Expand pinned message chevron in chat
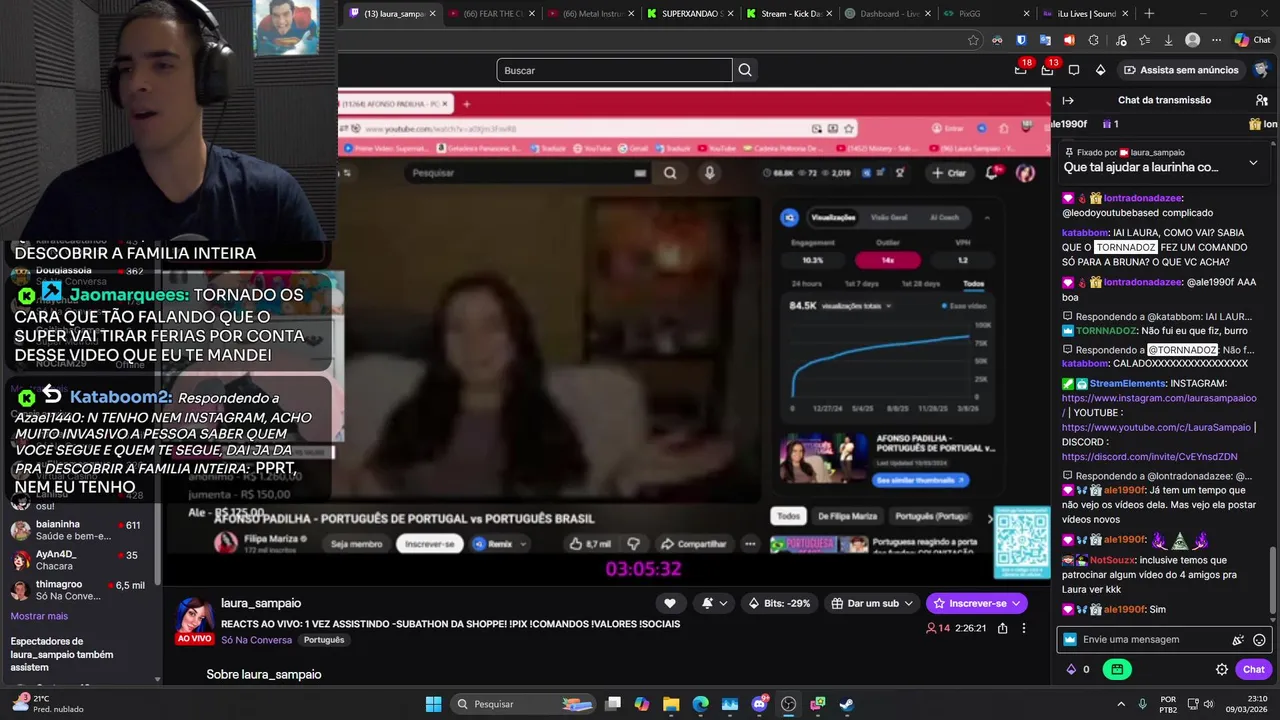 1253,162
